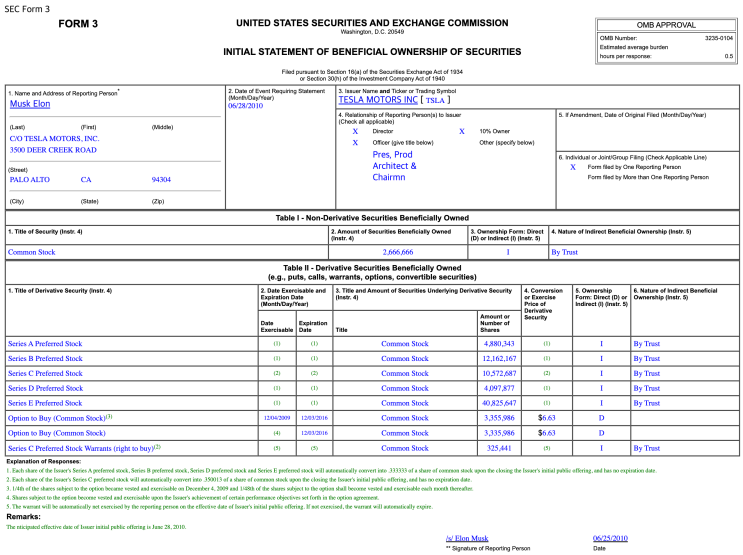Click the 'Table II - Derivative Securities Beneficially Owned' heading

click(x=372, y=268)
